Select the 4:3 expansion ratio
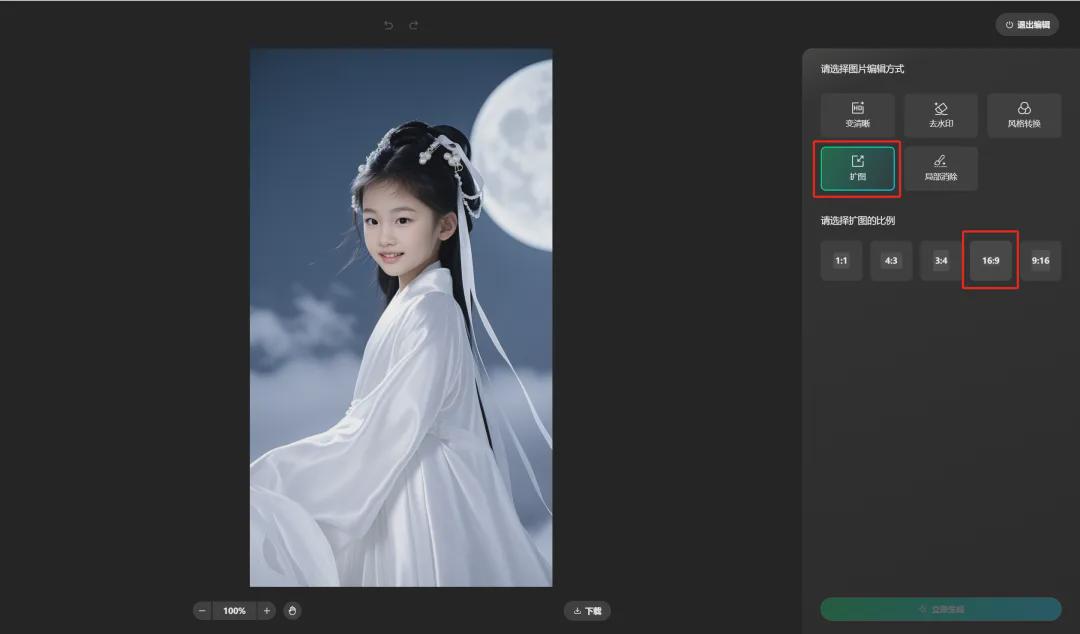1080x634 pixels. 891,260
